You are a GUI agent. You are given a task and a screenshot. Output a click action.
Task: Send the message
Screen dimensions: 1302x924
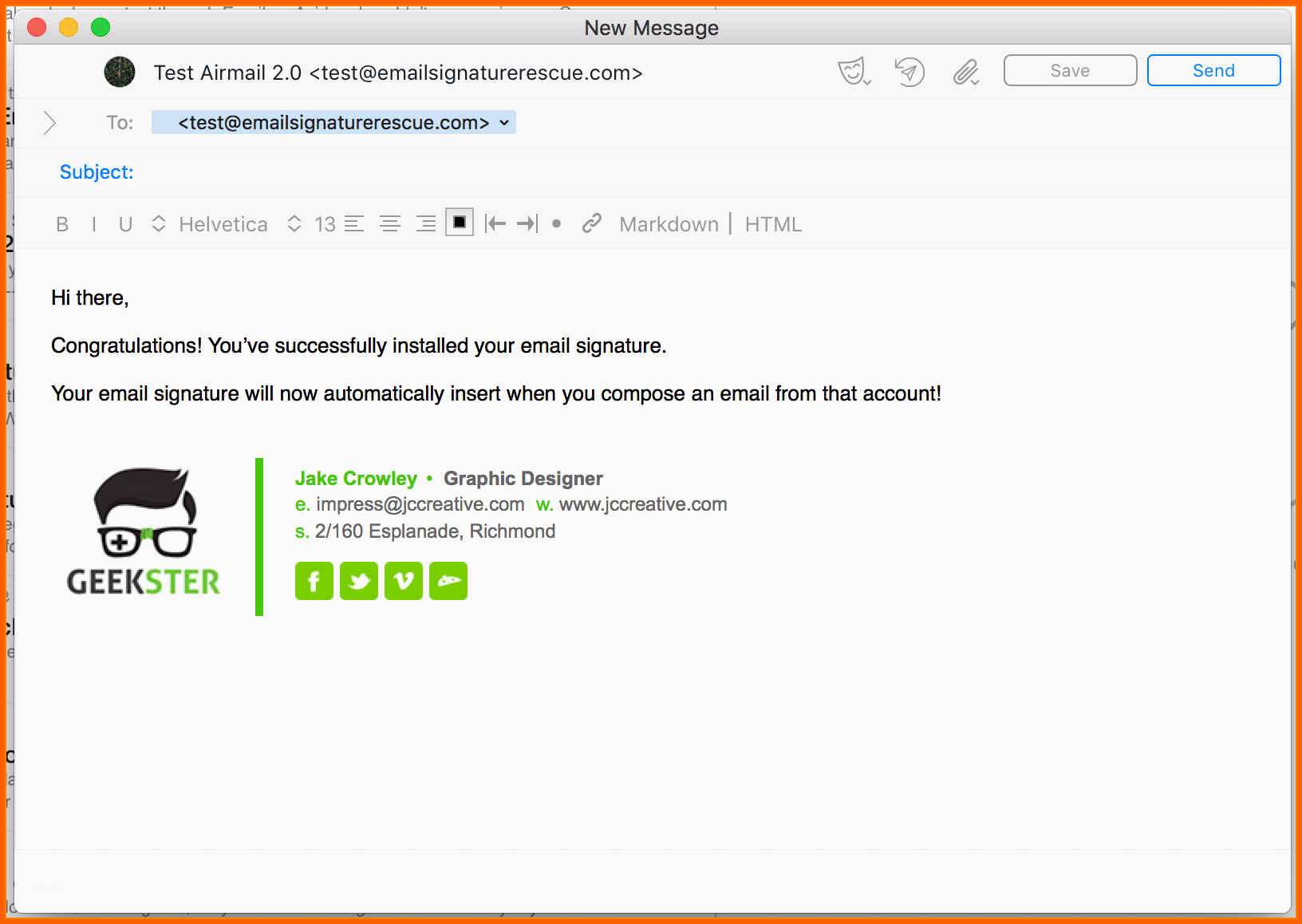[x=1213, y=70]
